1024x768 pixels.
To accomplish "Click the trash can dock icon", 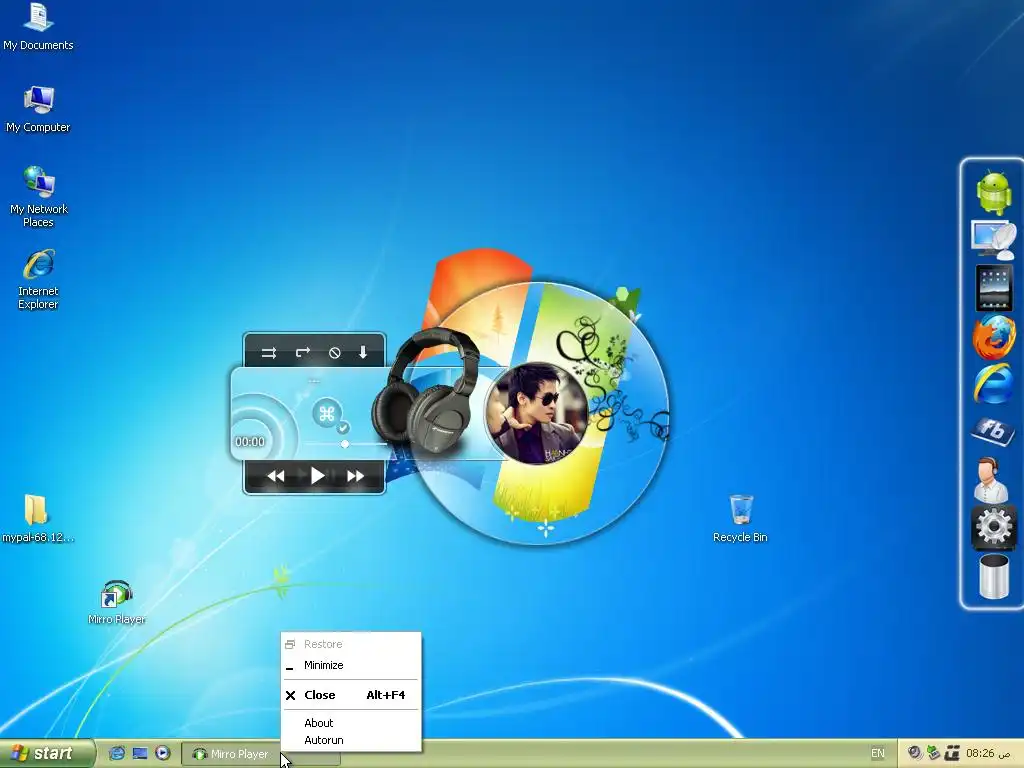I will 993,576.
